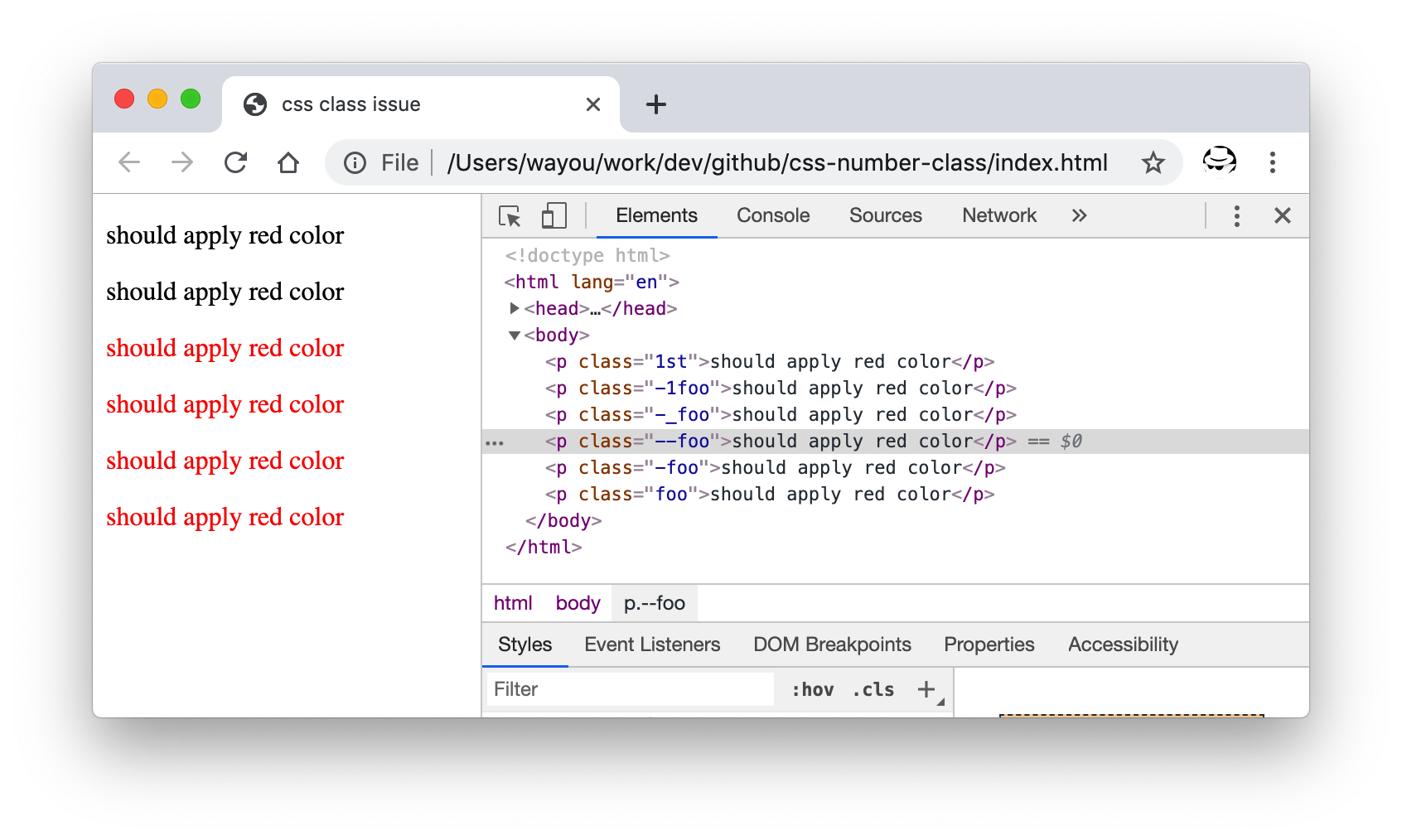Select the closing html tag
This screenshot has width=1402, height=840.
click(544, 548)
